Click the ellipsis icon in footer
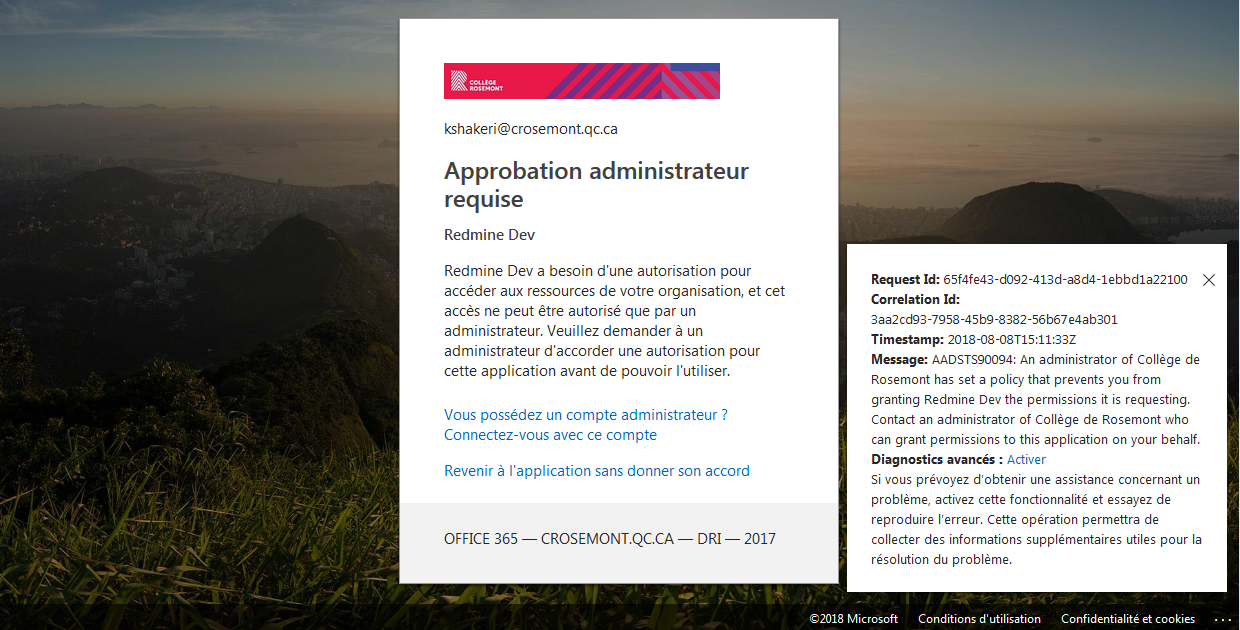The width and height of the screenshot is (1240, 630). [x=1222, y=619]
